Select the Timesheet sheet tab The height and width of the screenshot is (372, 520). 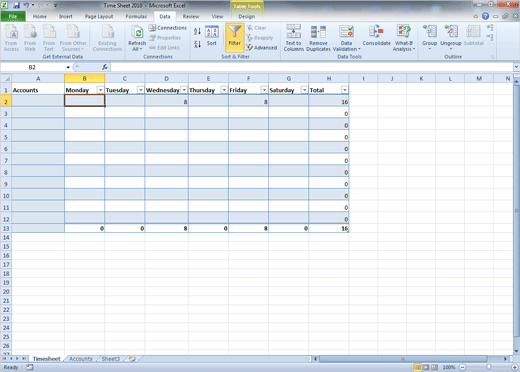pos(47,359)
